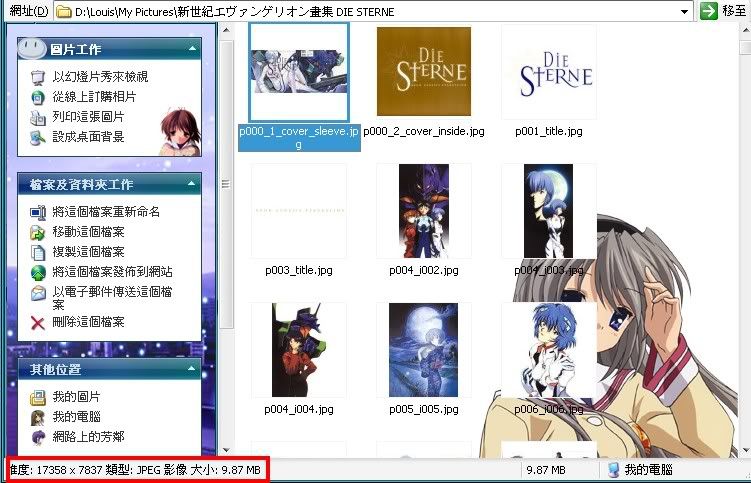Click the set as desktop background icon
The height and width of the screenshot is (483, 751).
pyautogui.click(x=37, y=138)
